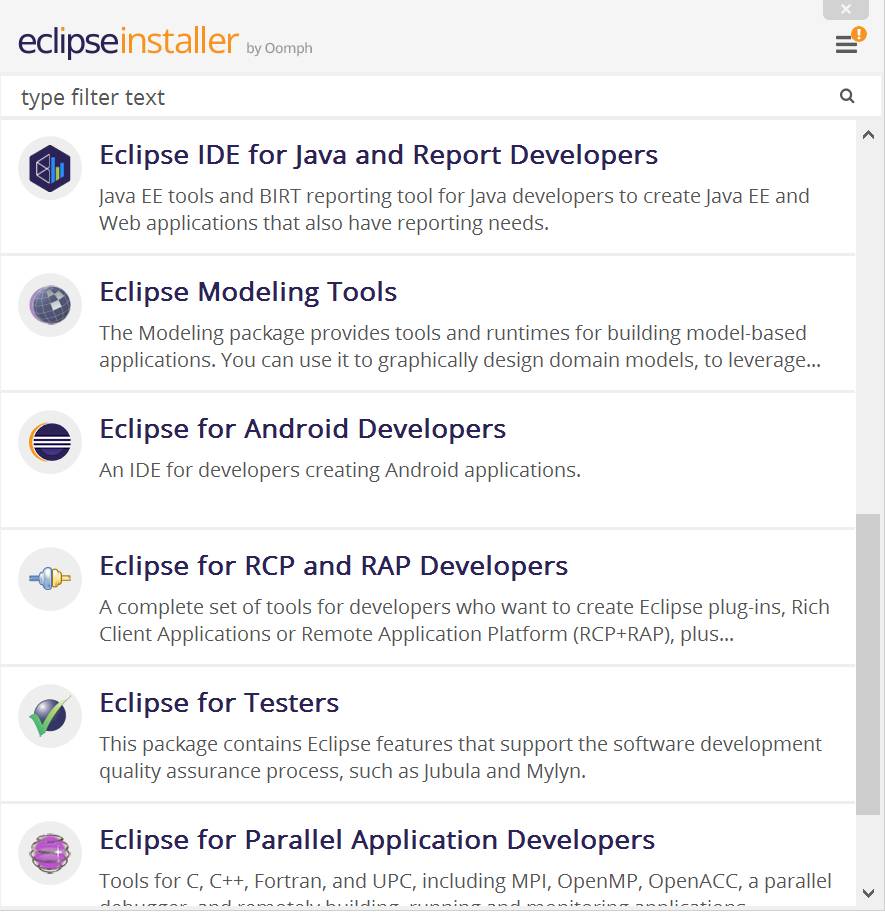Close the Eclipse Installer window

[x=846, y=9]
